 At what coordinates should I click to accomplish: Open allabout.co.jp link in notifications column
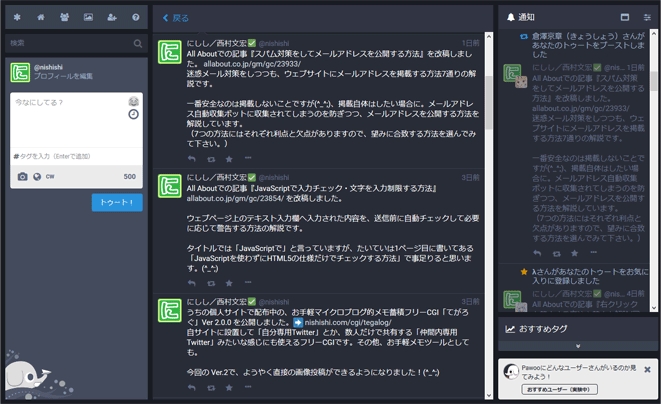[580, 108]
